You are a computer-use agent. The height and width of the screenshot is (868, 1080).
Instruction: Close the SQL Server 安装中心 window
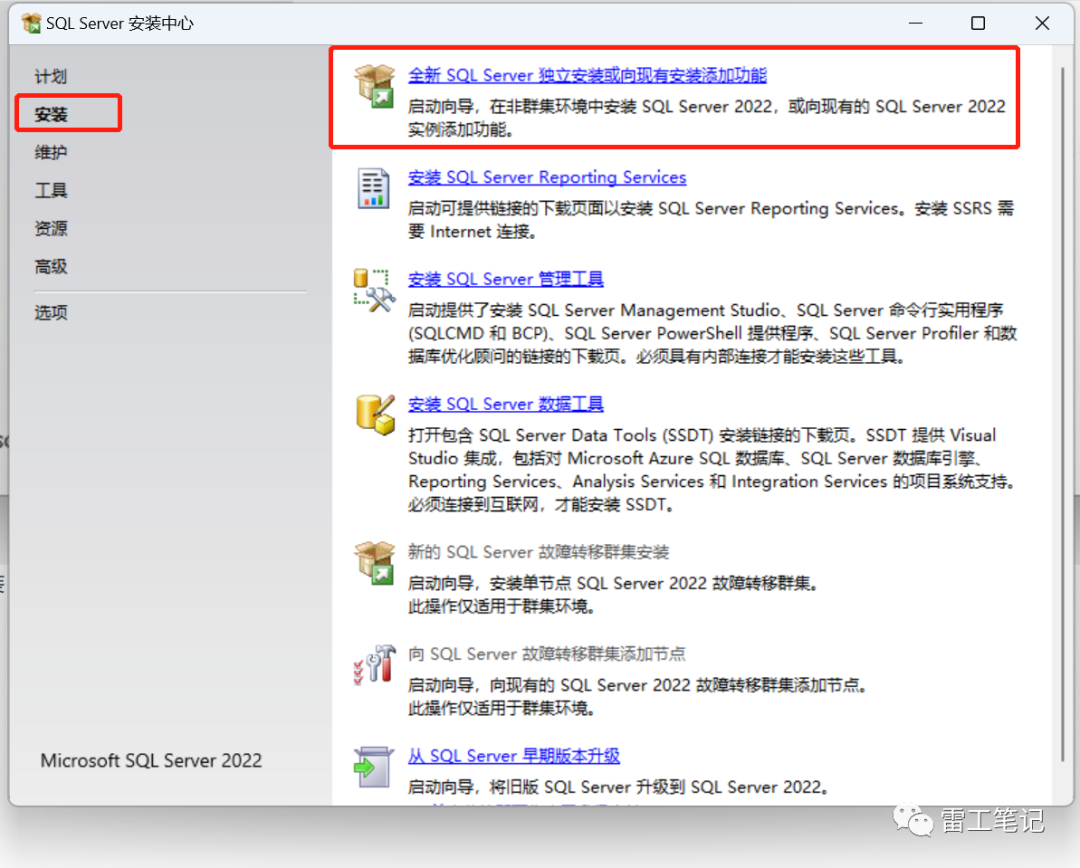1042,23
